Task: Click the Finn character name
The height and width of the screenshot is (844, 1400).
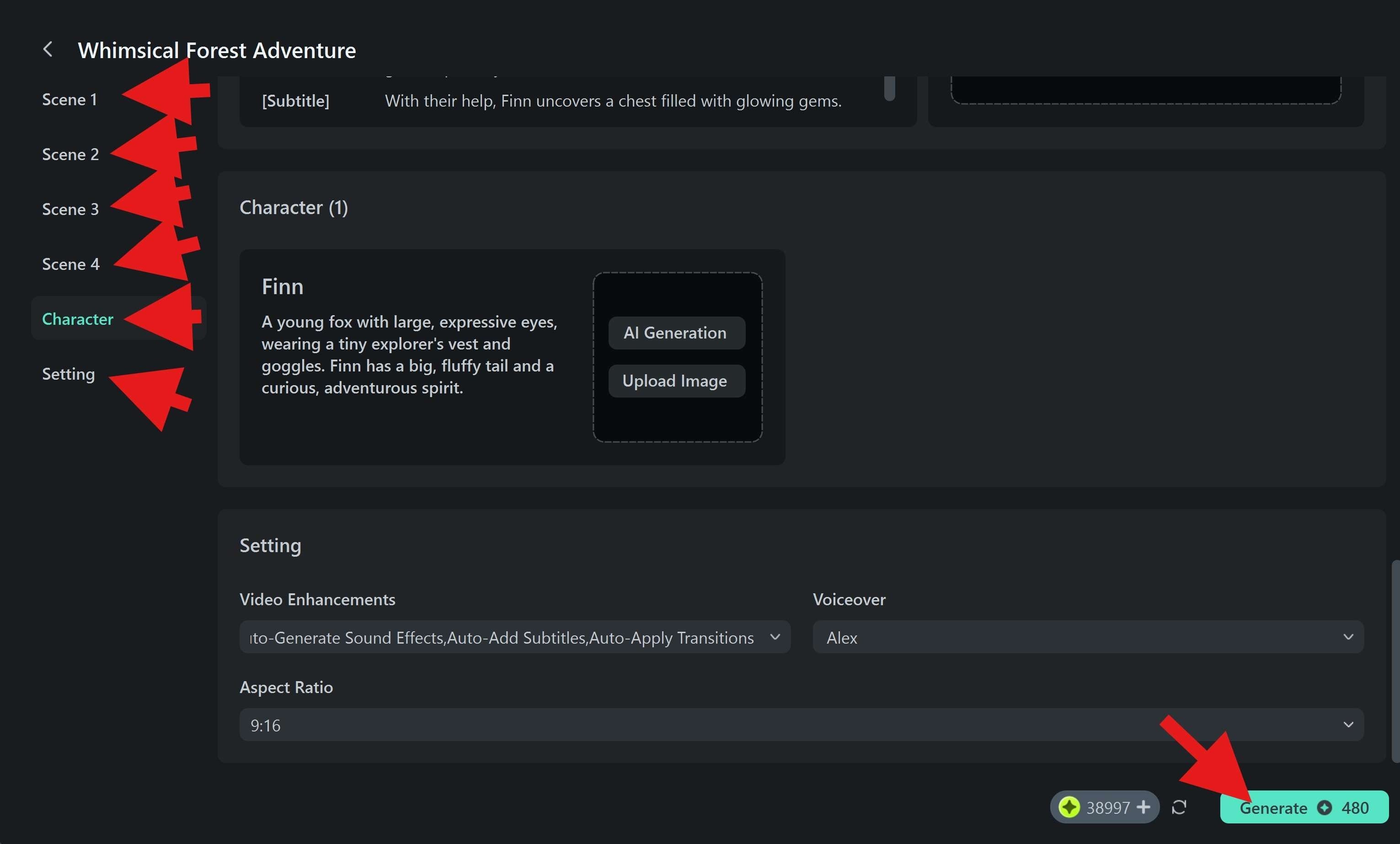Action: pos(283,286)
